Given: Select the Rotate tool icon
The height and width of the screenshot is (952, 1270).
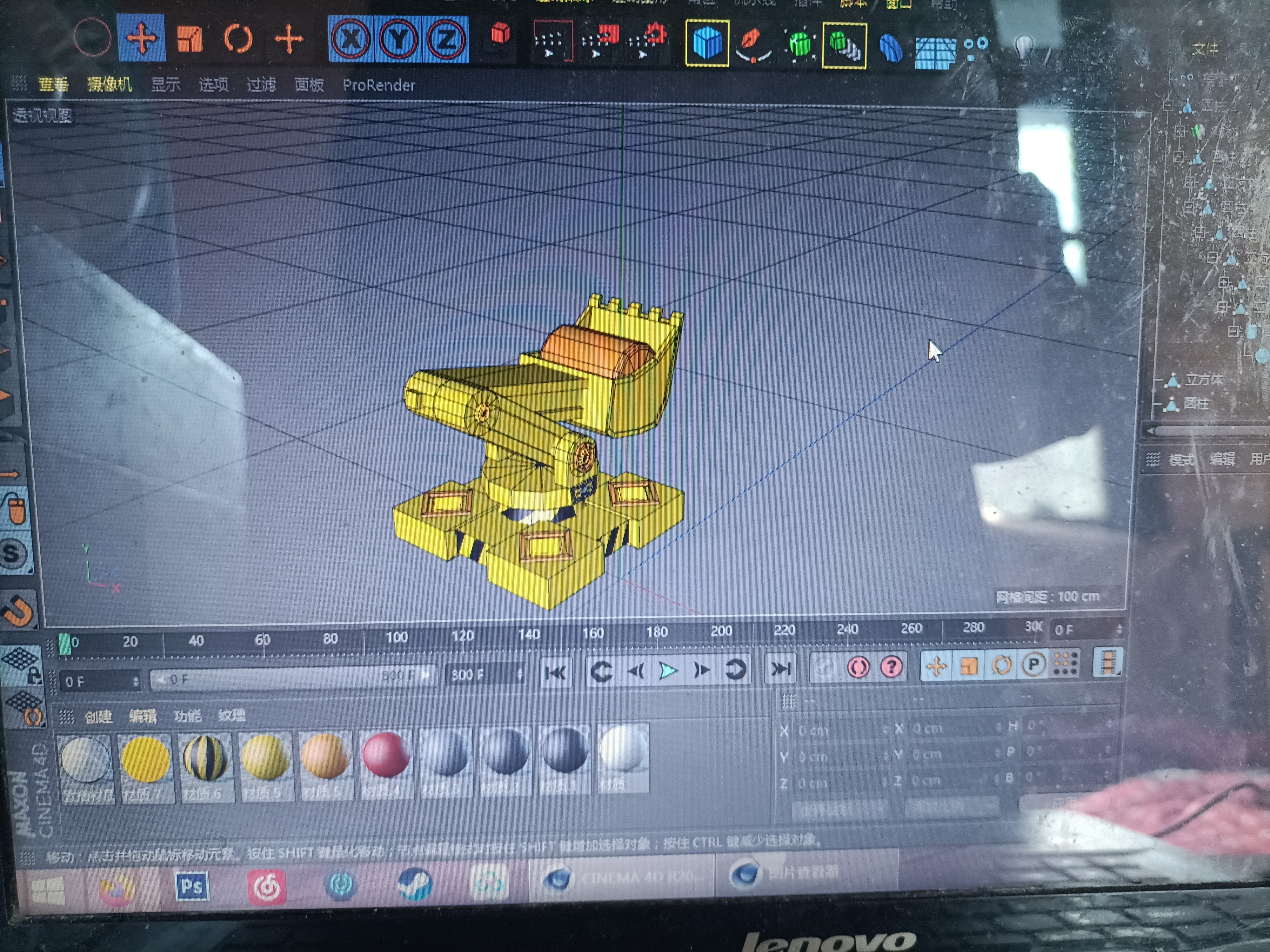Looking at the screenshot, I should [x=238, y=38].
